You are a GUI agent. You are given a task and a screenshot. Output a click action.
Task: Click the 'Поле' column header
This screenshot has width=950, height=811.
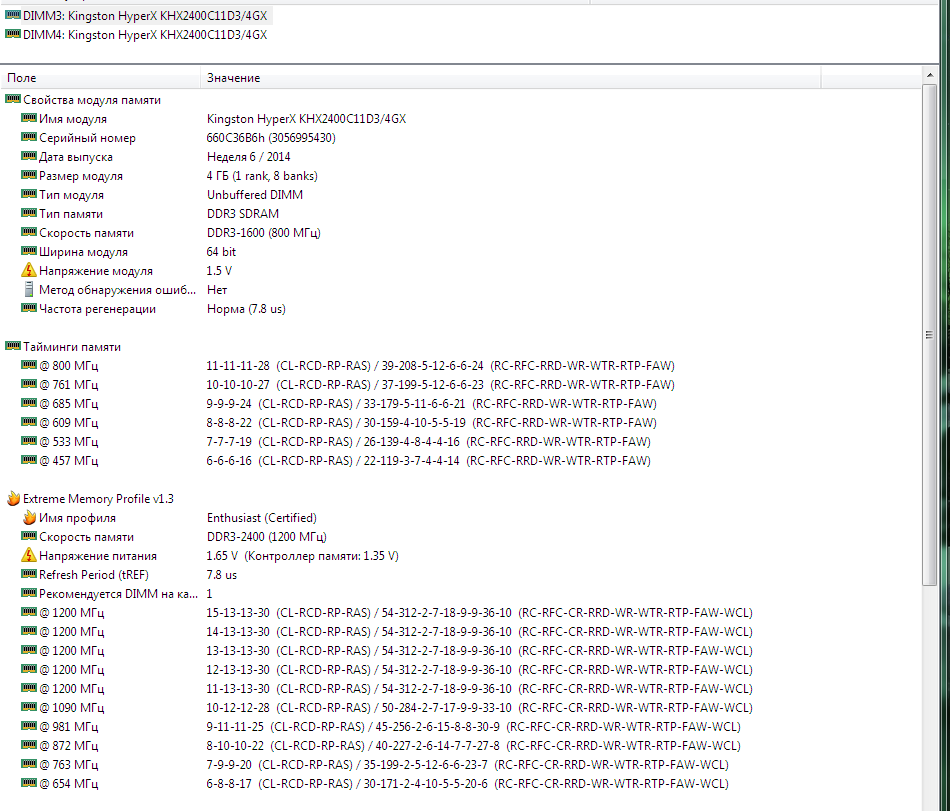point(101,78)
